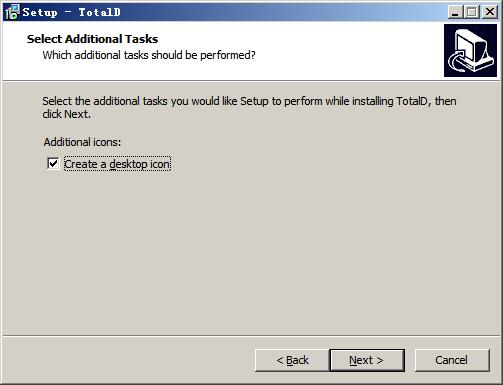Viewport: 503px width, 385px height.
Task: Click the 'Setup - TotalD' title bar text
Action: coord(72,12)
